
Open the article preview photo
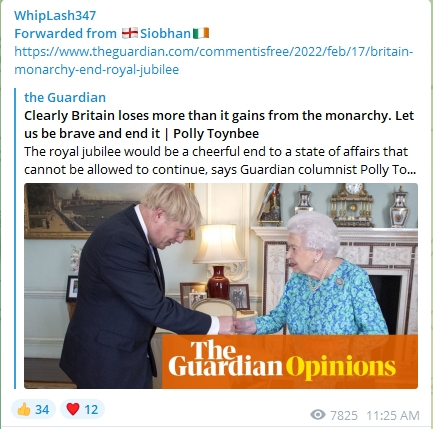click(x=221, y=286)
